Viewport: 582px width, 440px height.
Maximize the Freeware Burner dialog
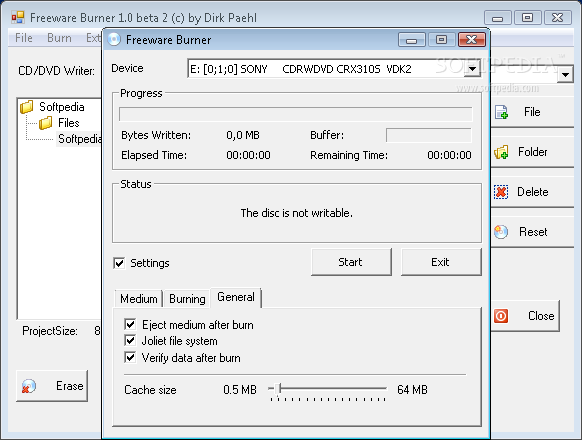(441, 39)
